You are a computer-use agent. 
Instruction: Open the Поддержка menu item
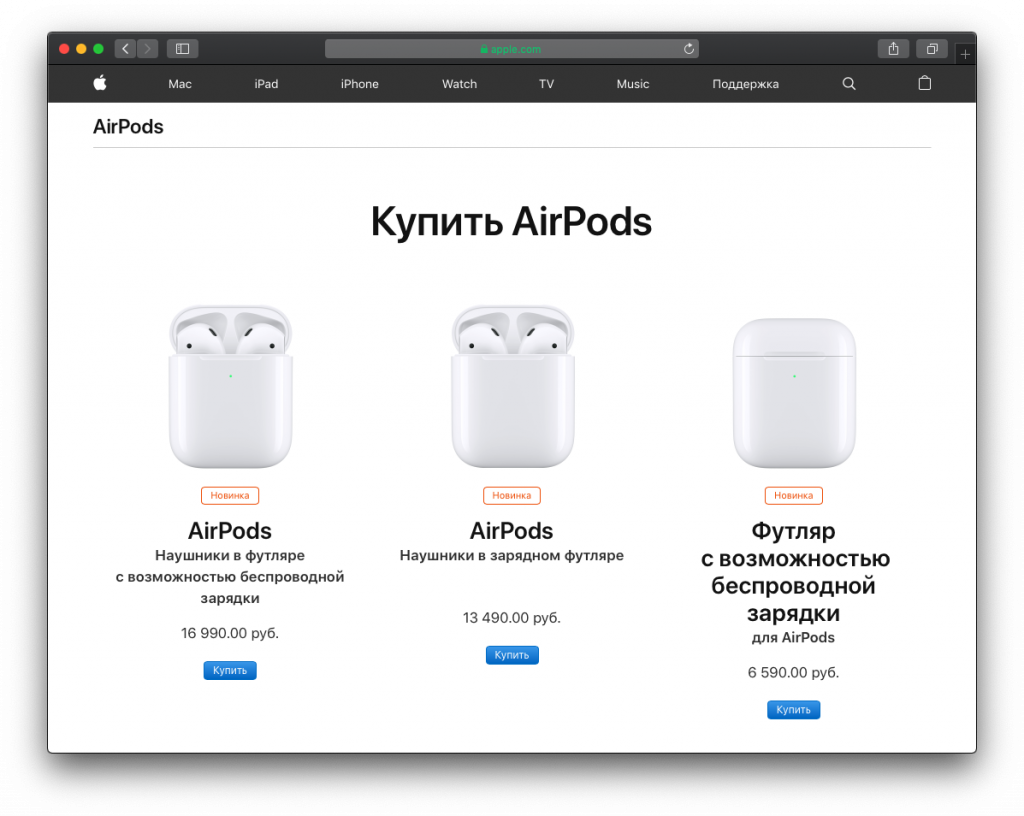tap(745, 84)
